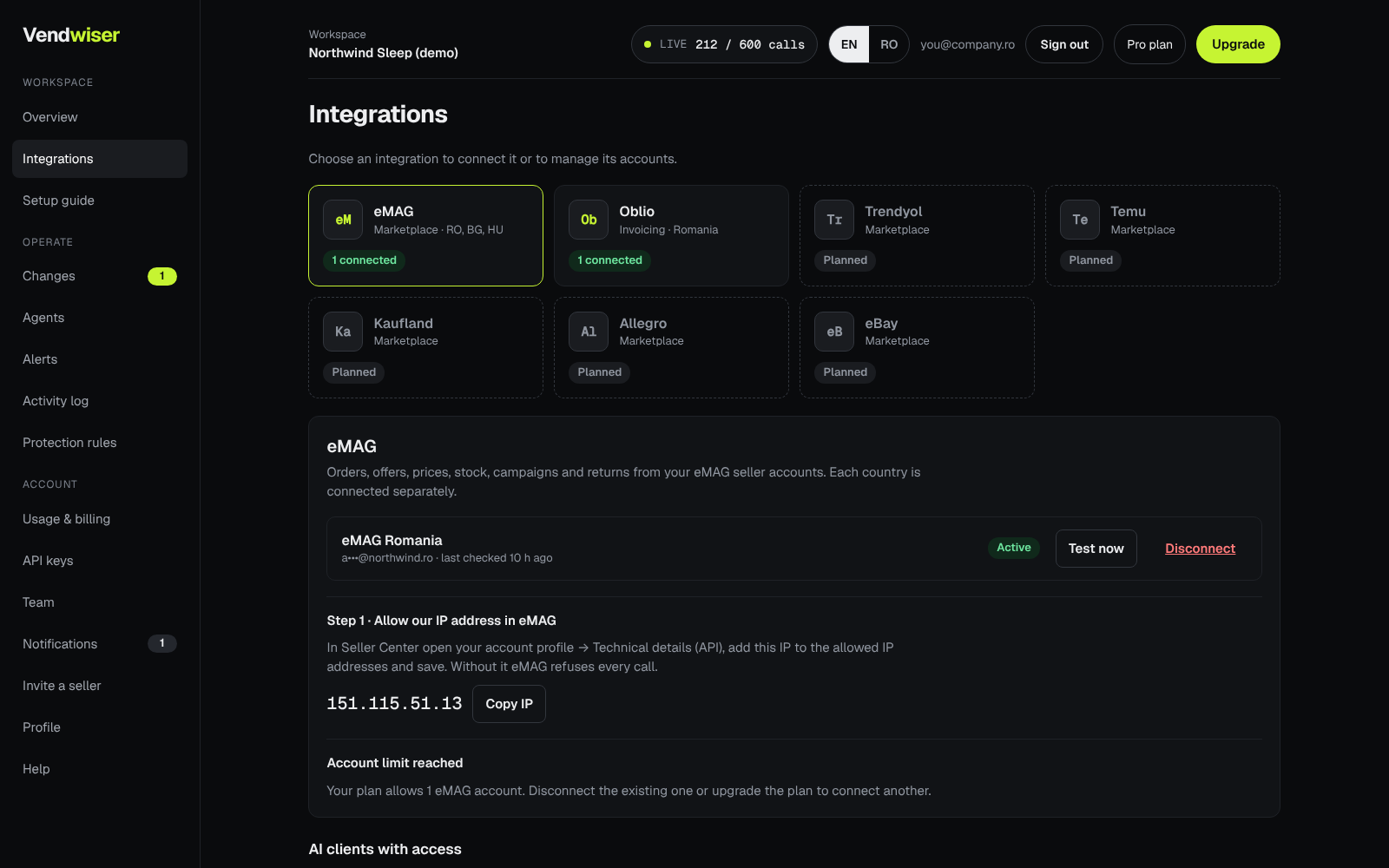This screenshot has height=868, width=1389.
Task: Click the 'Step 1 · Allow our IP address' heading
Action: 441,621
